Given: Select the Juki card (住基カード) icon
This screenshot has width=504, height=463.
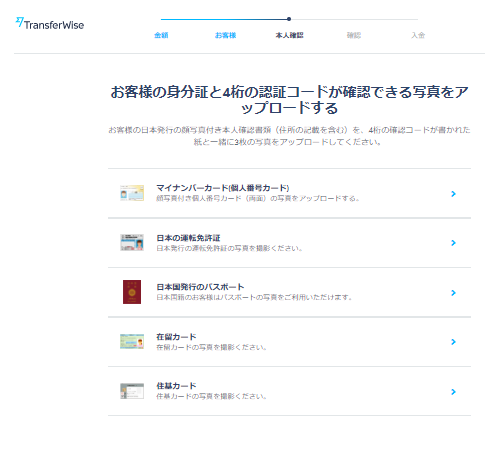Looking at the screenshot, I should click(x=132, y=391).
